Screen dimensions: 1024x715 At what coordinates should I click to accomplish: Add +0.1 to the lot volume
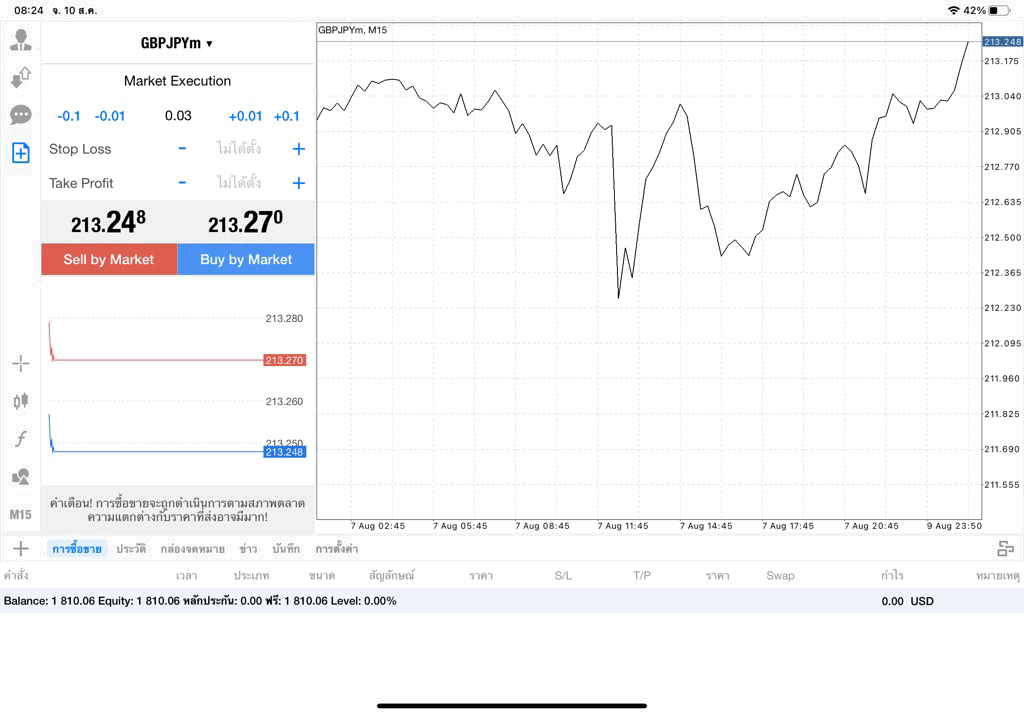point(287,116)
